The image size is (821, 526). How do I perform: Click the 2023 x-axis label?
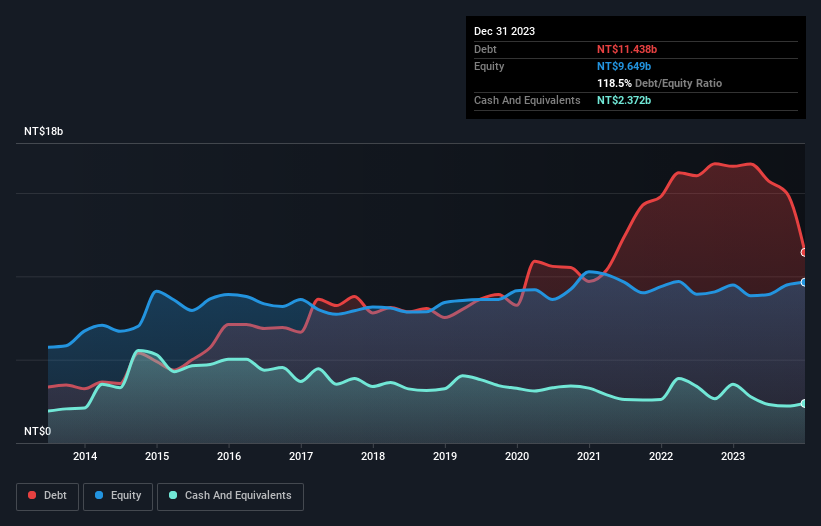(733, 457)
